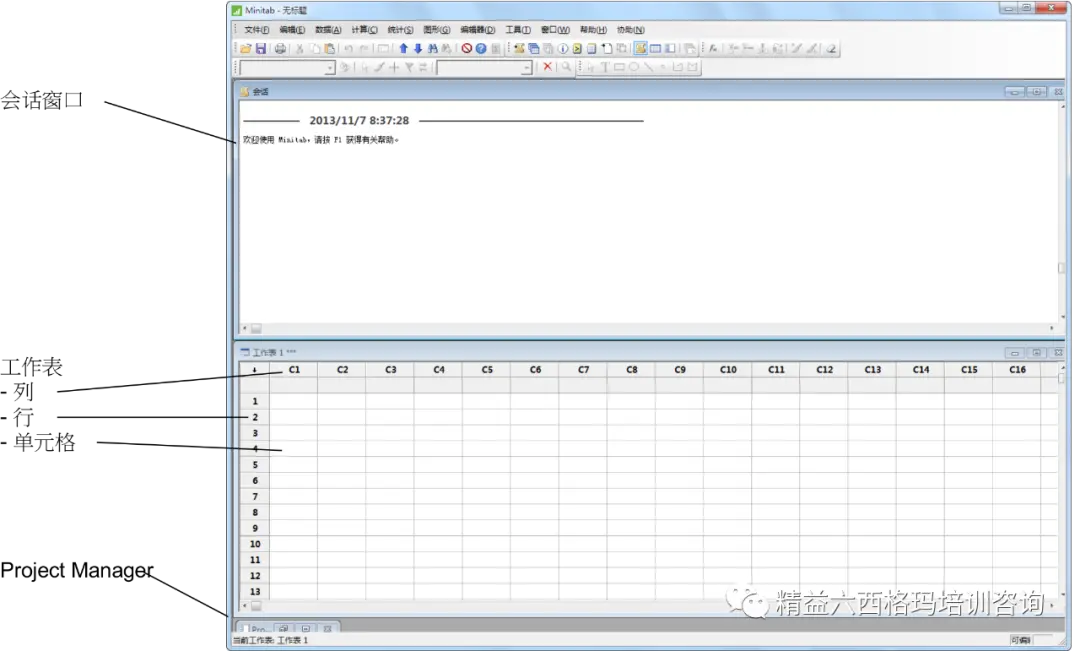This screenshot has height=651, width=1080.
Task: Click the Undo arrow icon
Action: pyautogui.click(x=349, y=48)
